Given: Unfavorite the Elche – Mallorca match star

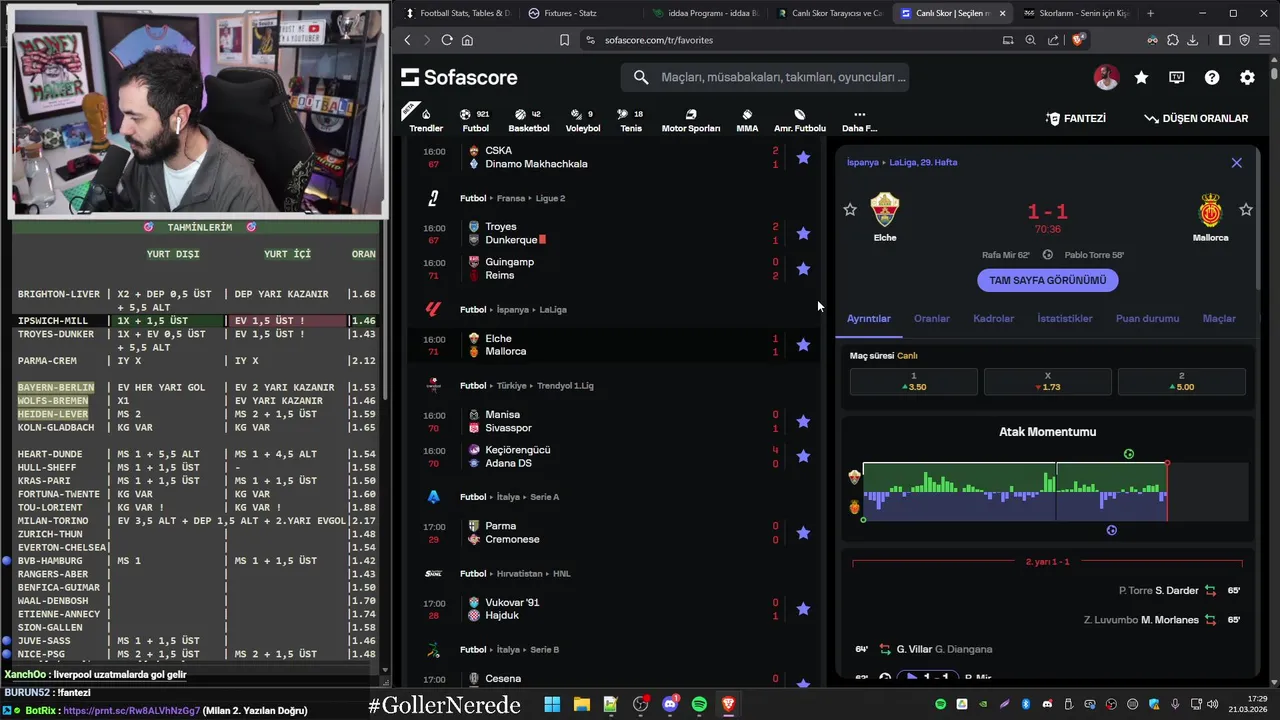Looking at the screenshot, I should coord(803,344).
